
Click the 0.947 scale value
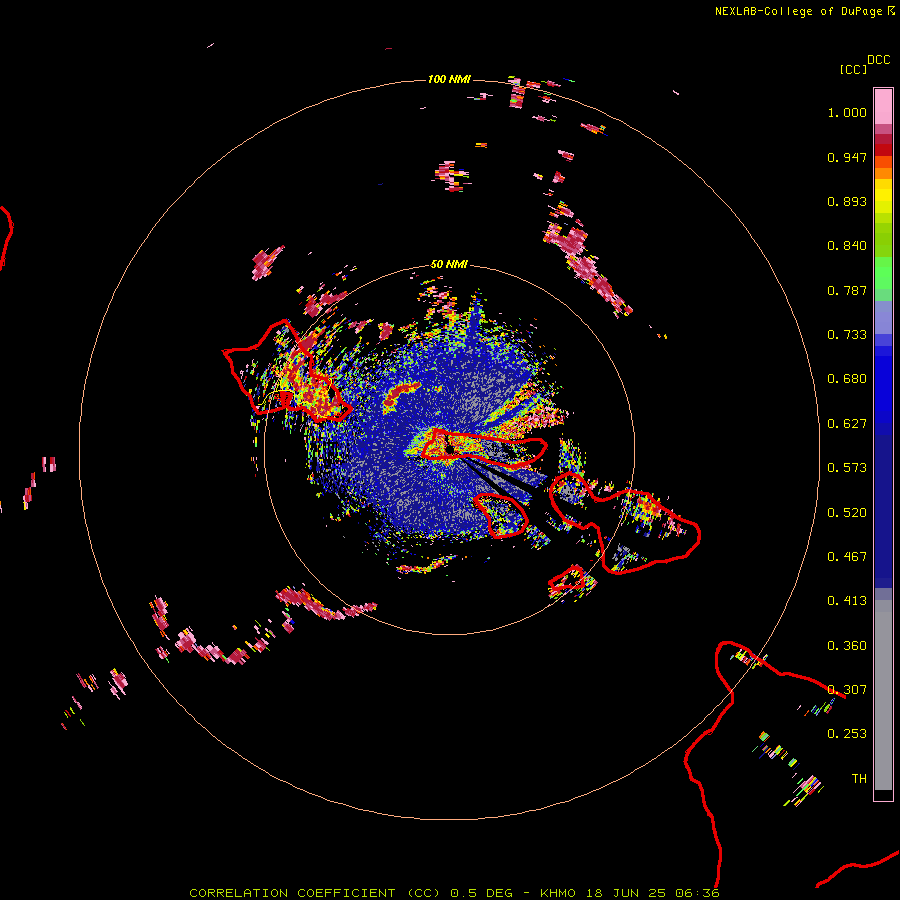(x=847, y=157)
